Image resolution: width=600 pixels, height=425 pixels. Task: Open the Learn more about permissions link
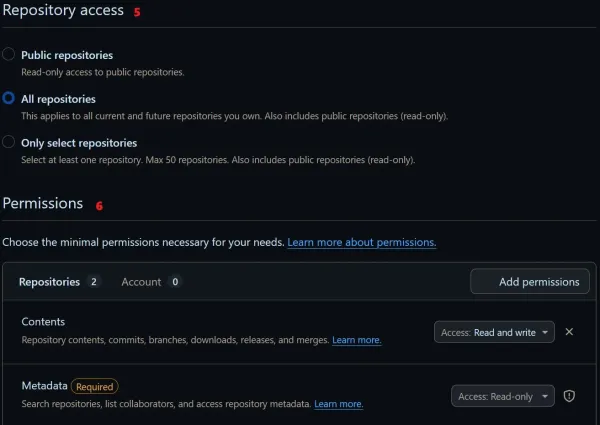click(362, 243)
